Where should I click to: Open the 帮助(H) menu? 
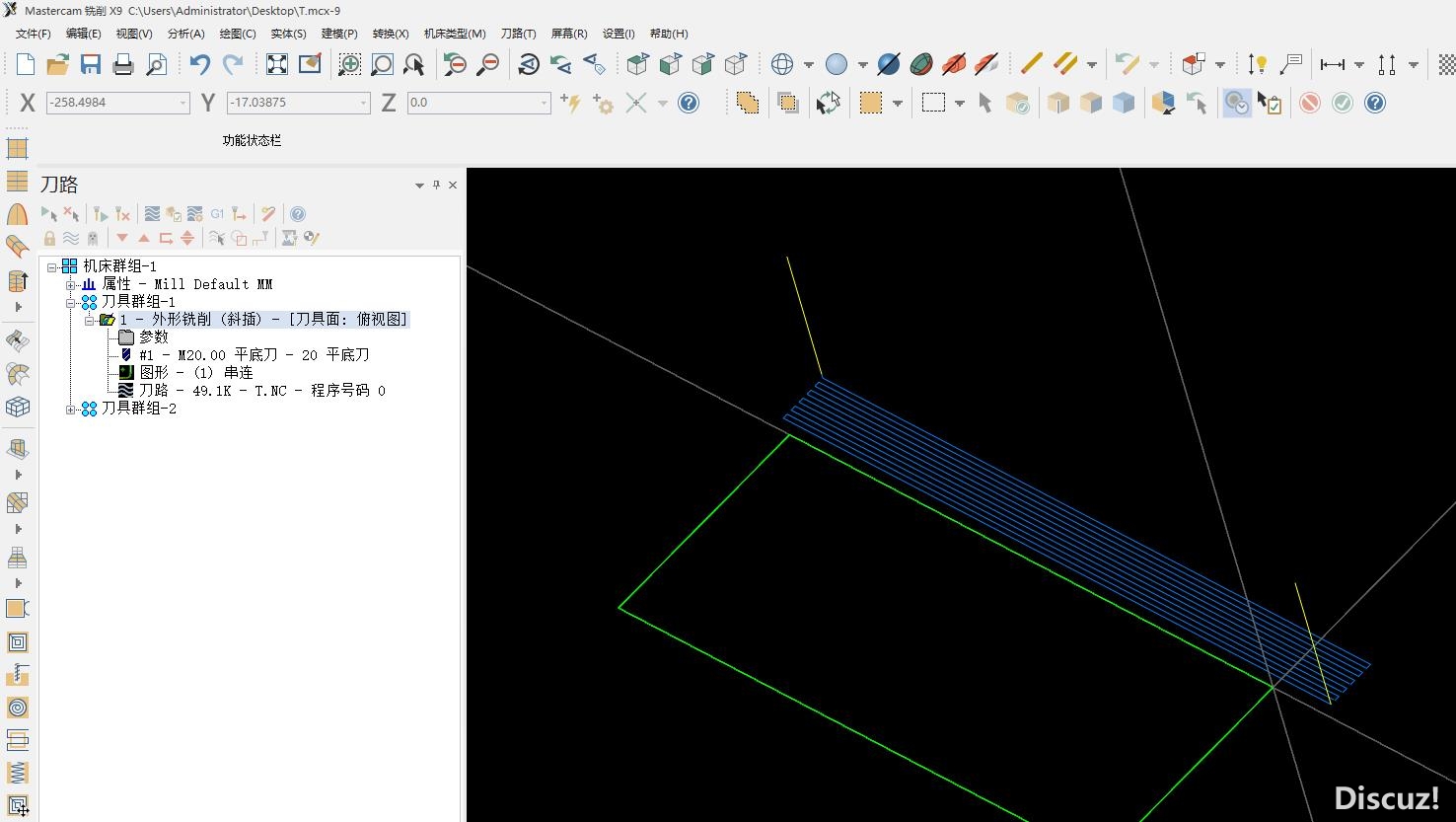pyautogui.click(x=669, y=34)
